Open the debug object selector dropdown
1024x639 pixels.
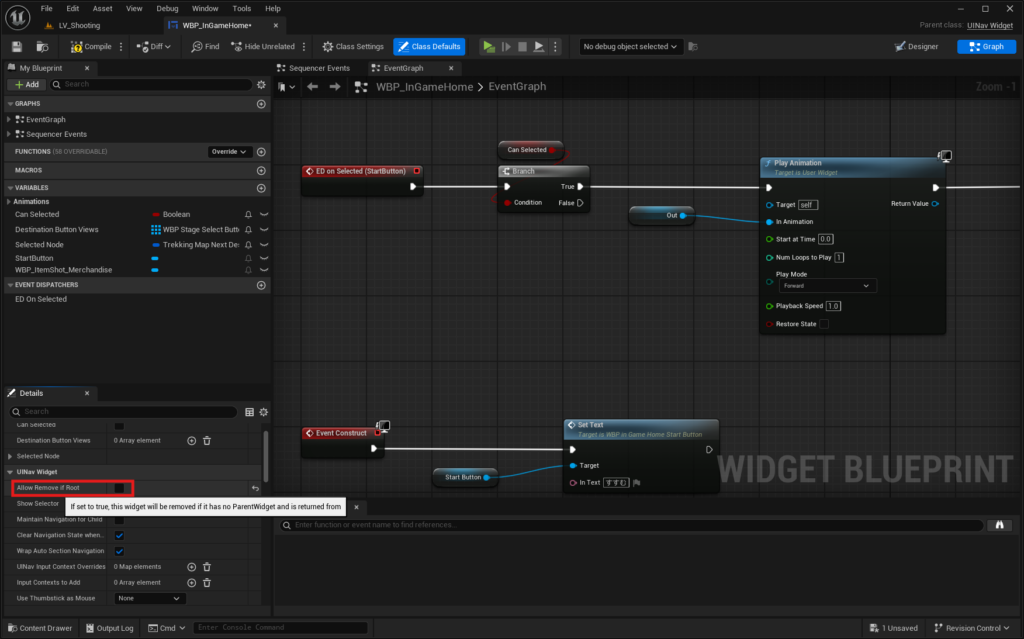coord(631,46)
